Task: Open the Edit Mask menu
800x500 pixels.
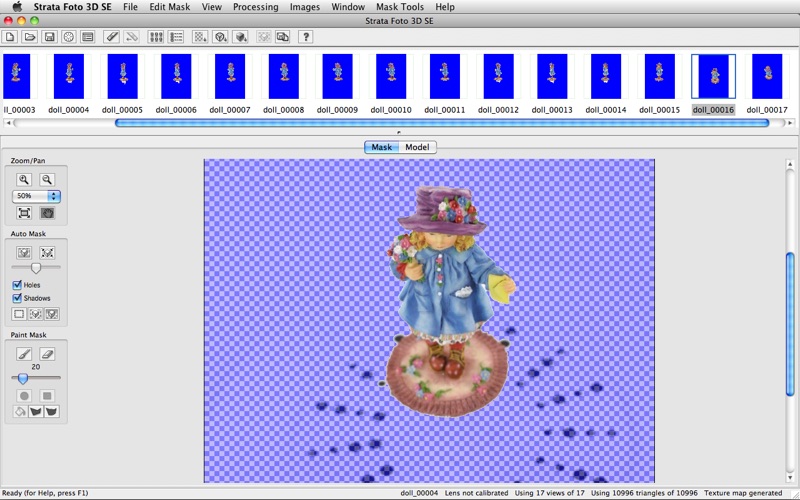Action: tap(170, 7)
